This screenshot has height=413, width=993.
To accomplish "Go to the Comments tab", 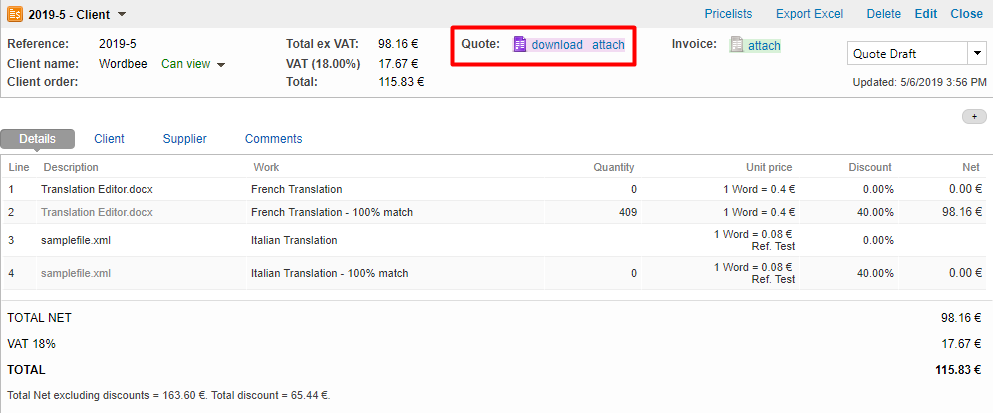I will click(273, 139).
